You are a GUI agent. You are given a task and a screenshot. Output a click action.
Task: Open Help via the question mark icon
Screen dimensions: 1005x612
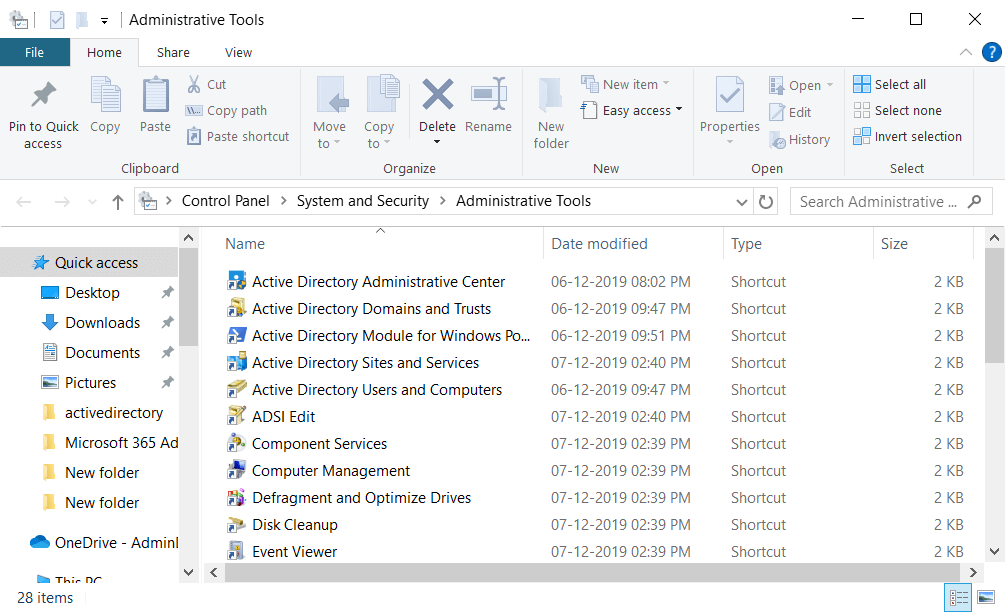click(990, 52)
